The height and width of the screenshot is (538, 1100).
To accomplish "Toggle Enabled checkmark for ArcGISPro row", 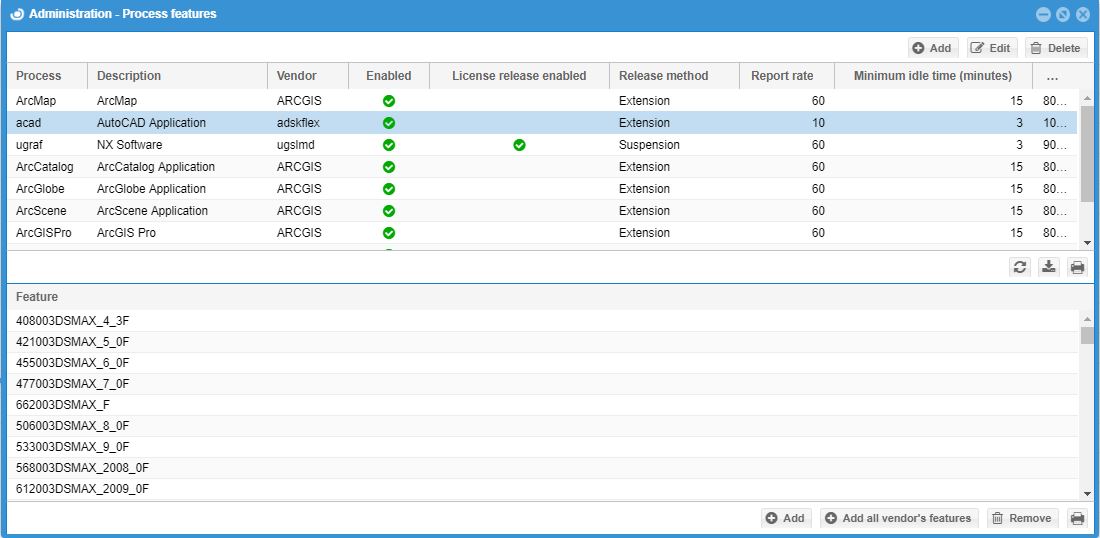I will tap(389, 233).
